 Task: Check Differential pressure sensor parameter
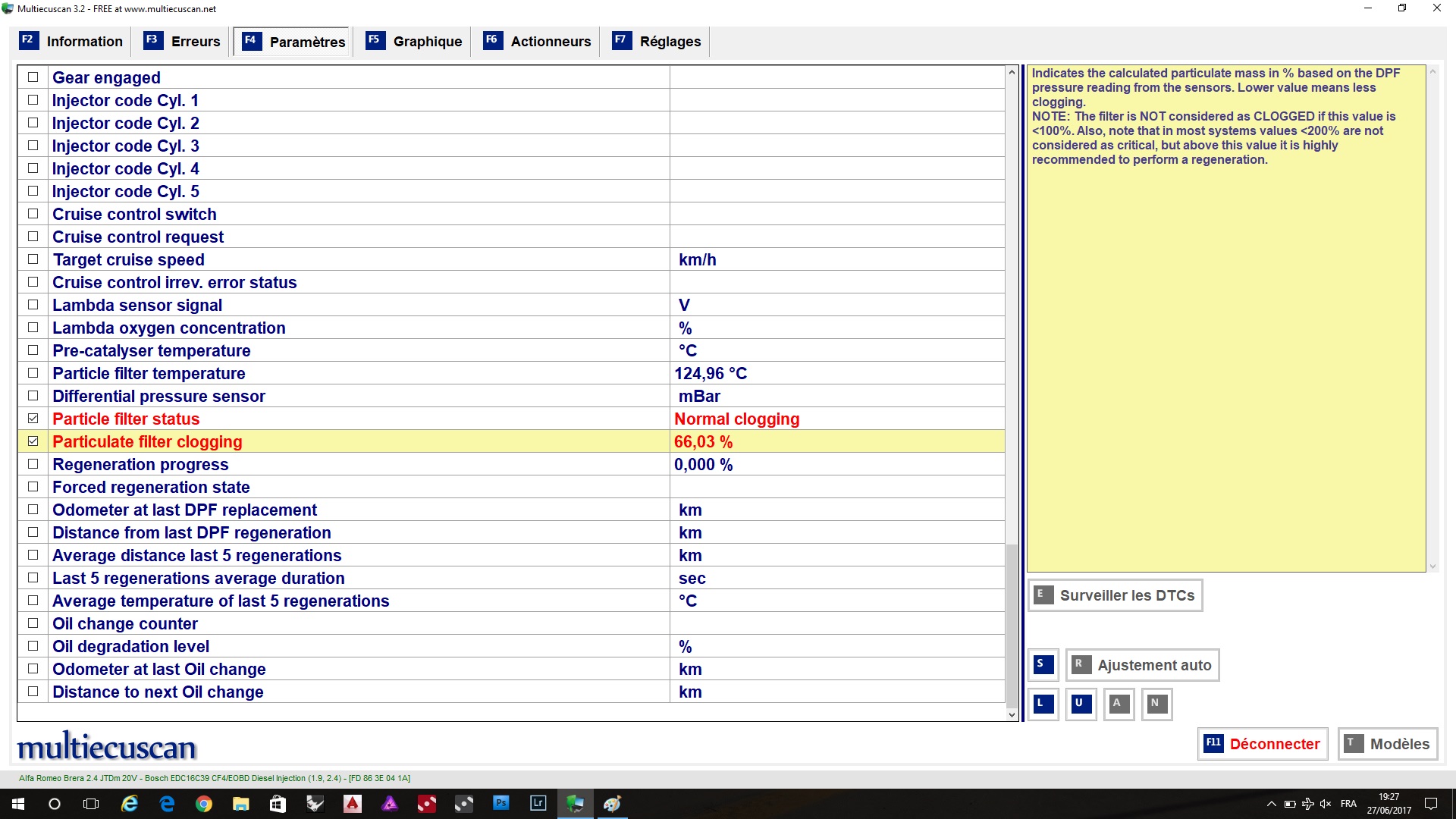(x=33, y=396)
